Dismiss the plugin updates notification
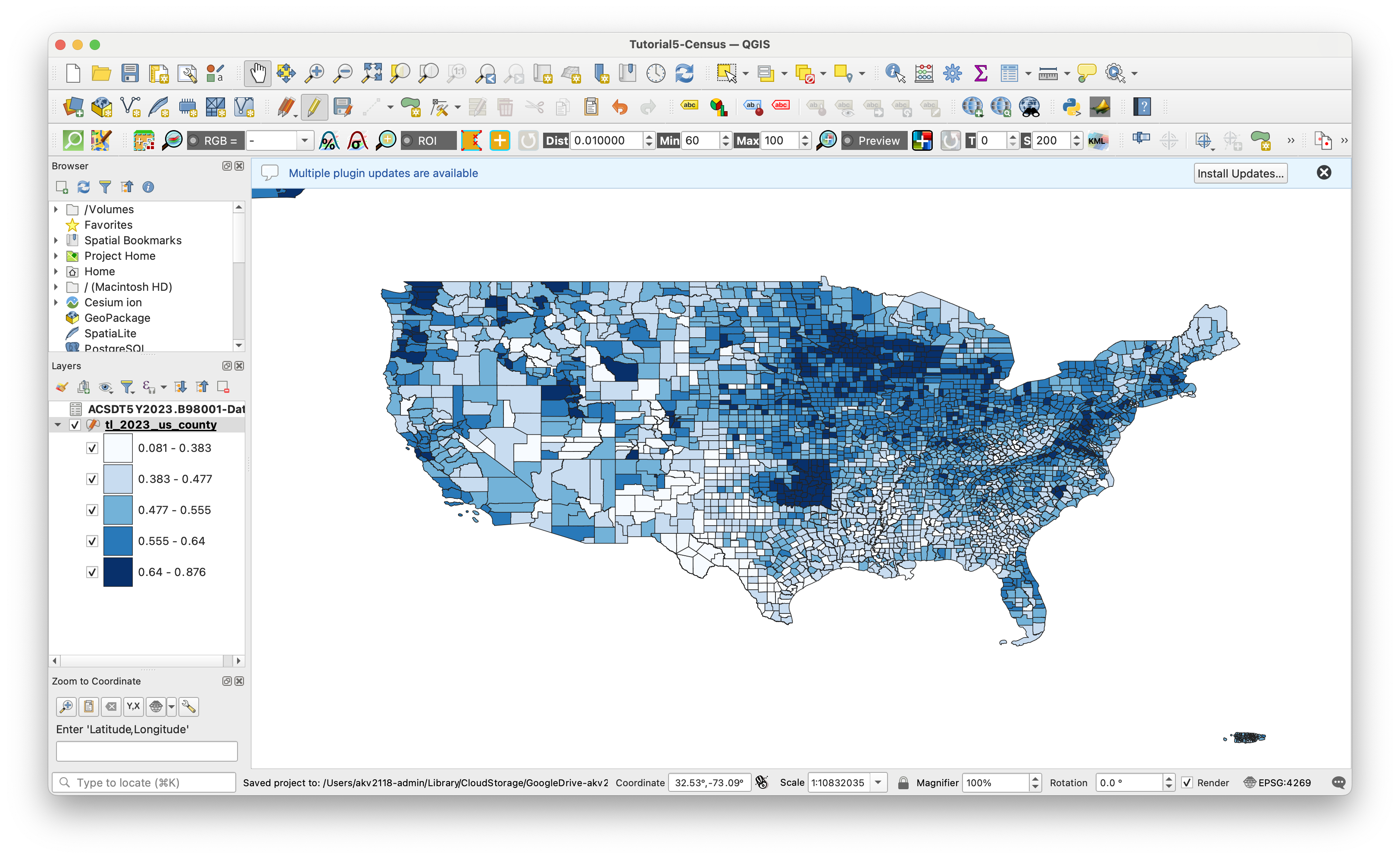The image size is (1400, 859). click(x=1325, y=173)
